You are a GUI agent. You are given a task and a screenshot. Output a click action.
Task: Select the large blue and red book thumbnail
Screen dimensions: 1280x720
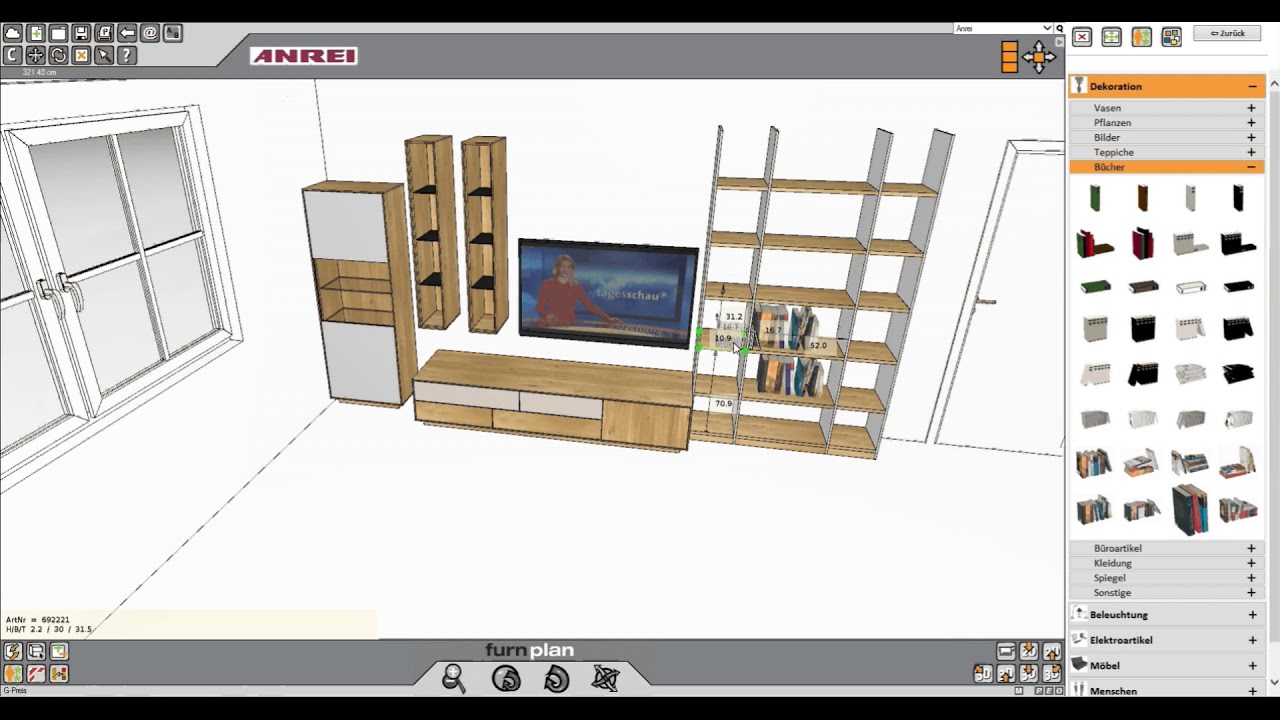click(1190, 510)
